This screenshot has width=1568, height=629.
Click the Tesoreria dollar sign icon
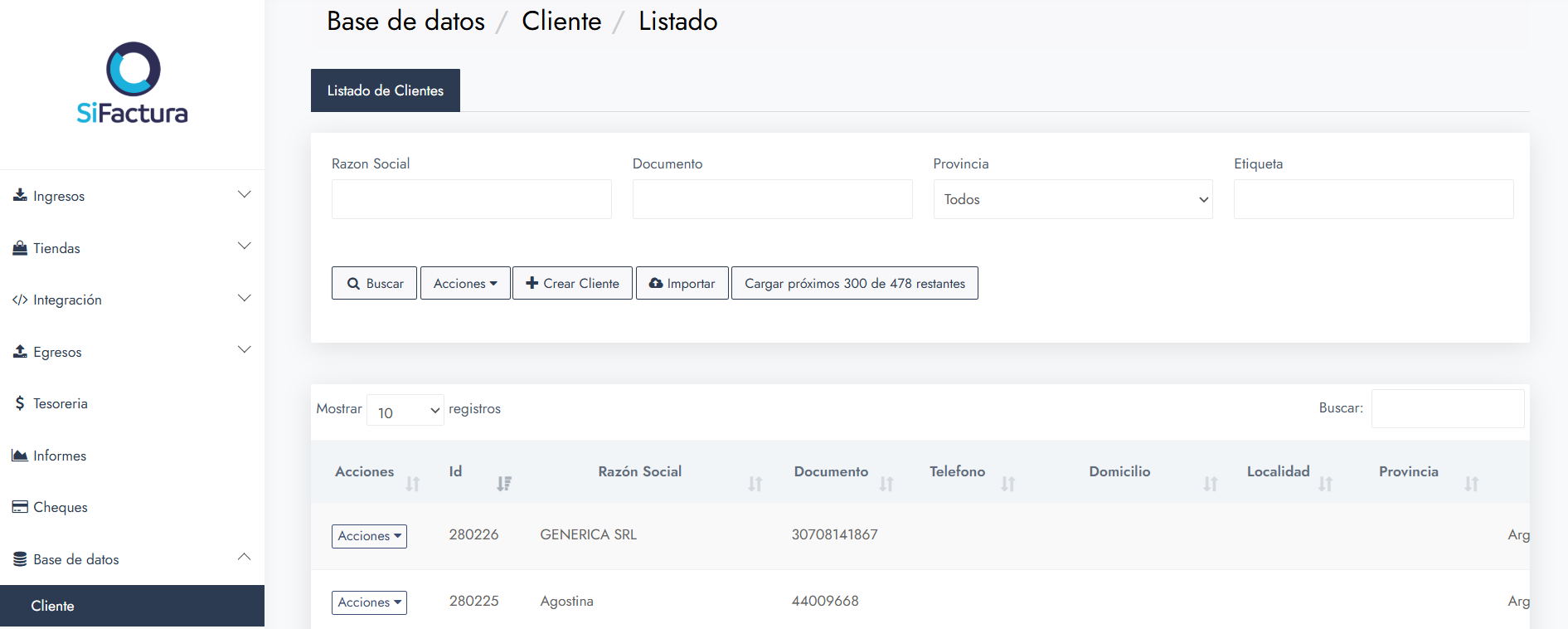(x=20, y=403)
